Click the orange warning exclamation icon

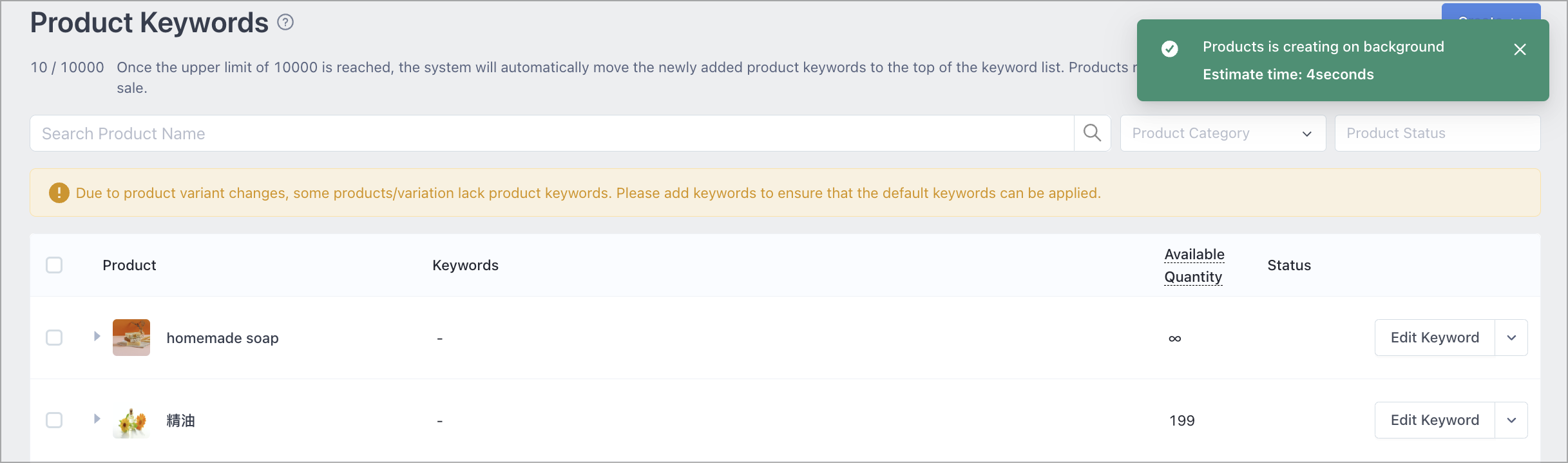[59, 193]
